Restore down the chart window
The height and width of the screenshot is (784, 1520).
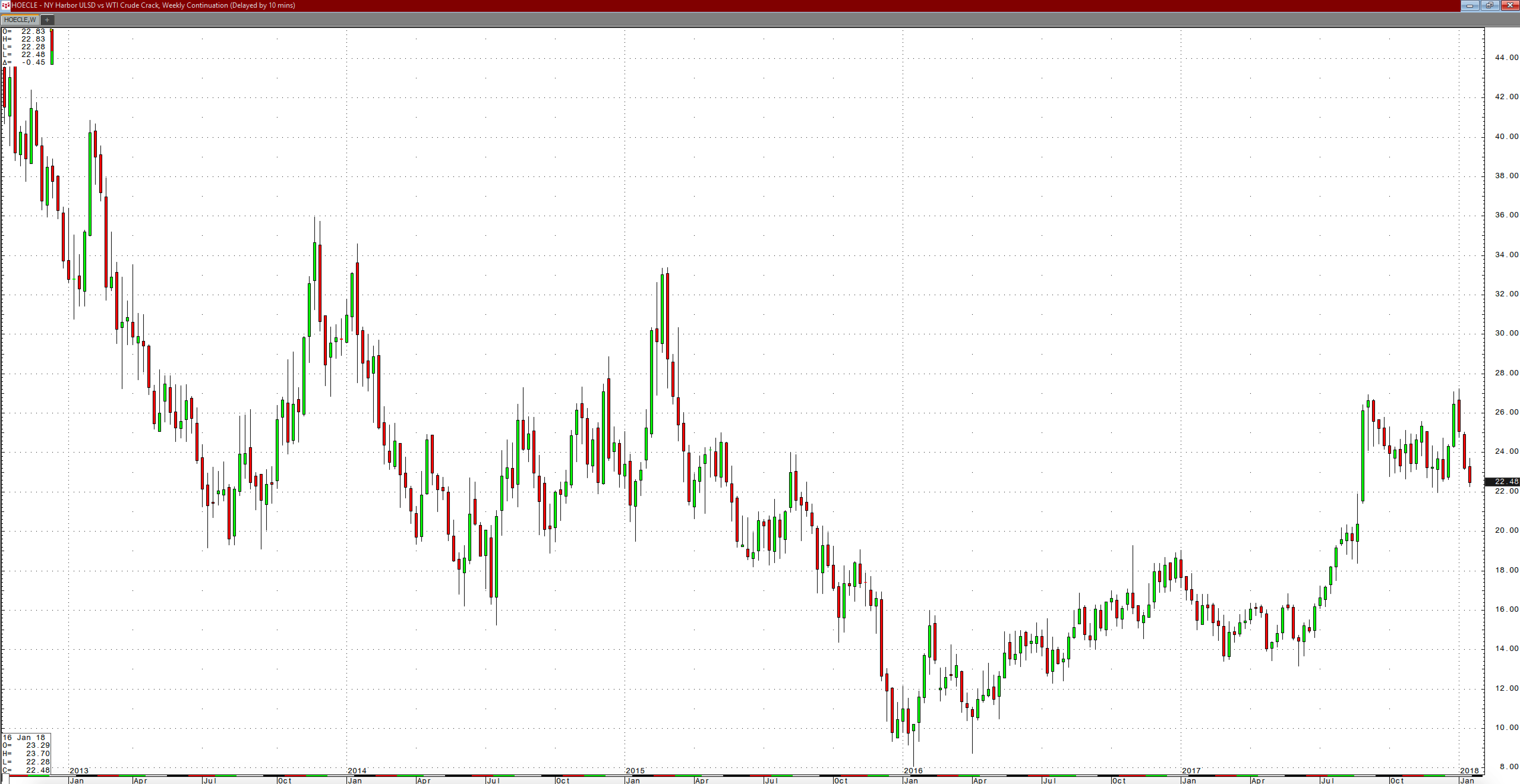coord(1489,5)
